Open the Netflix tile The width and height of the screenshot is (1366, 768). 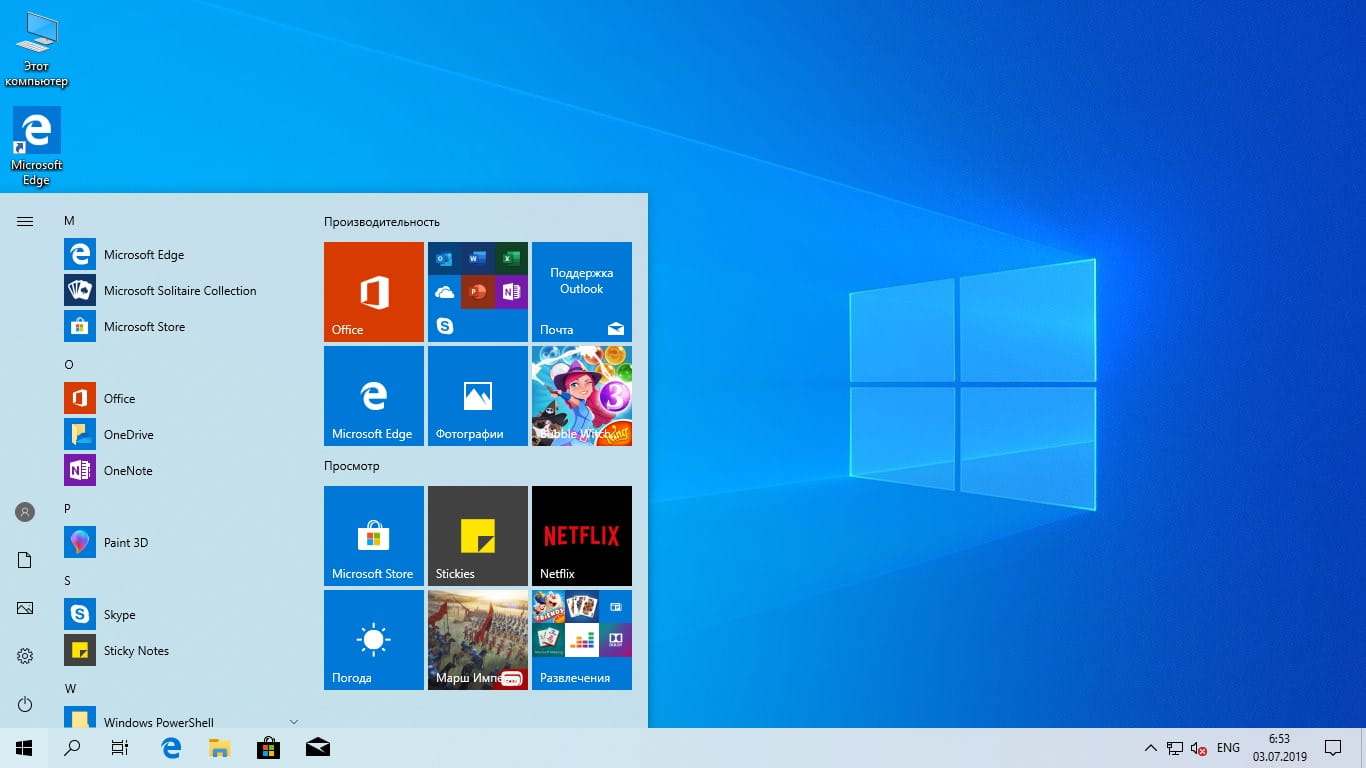tap(581, 535)
